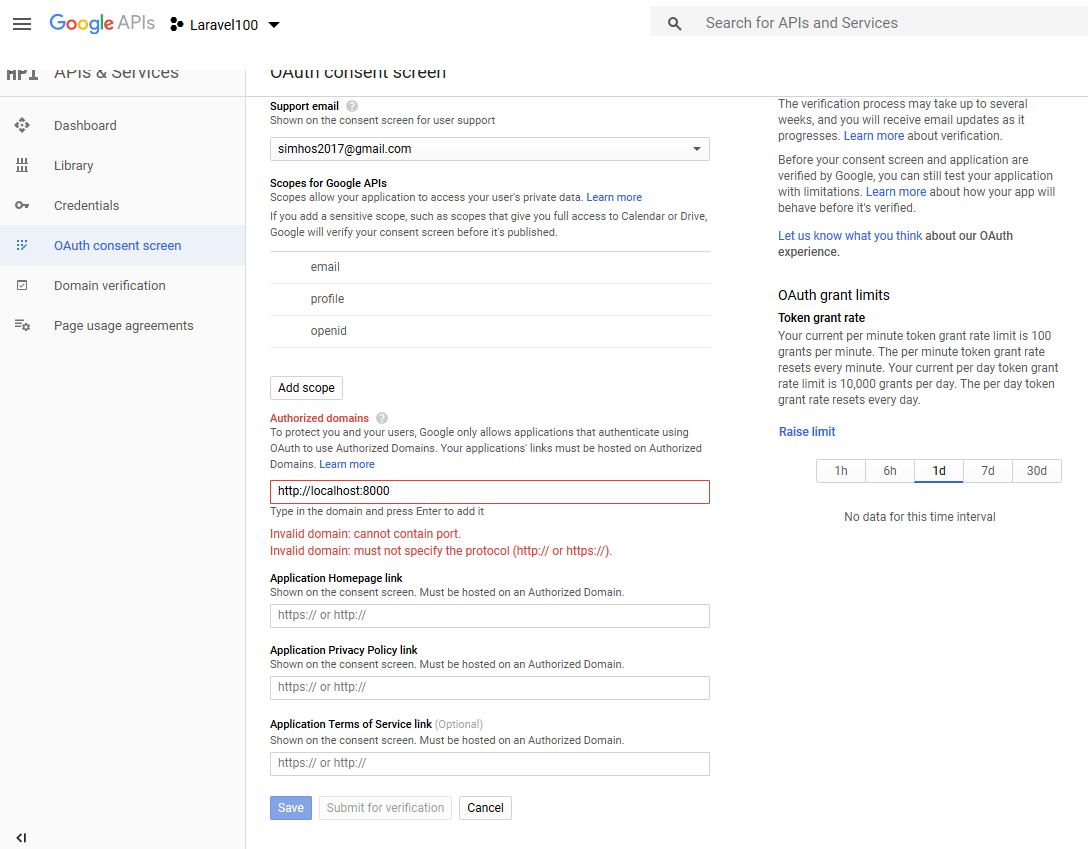Image resolution: width=1088 pixels, height=849 pixels.
Task: Open Domain verification in sidebar
Action: click(110, 285)
